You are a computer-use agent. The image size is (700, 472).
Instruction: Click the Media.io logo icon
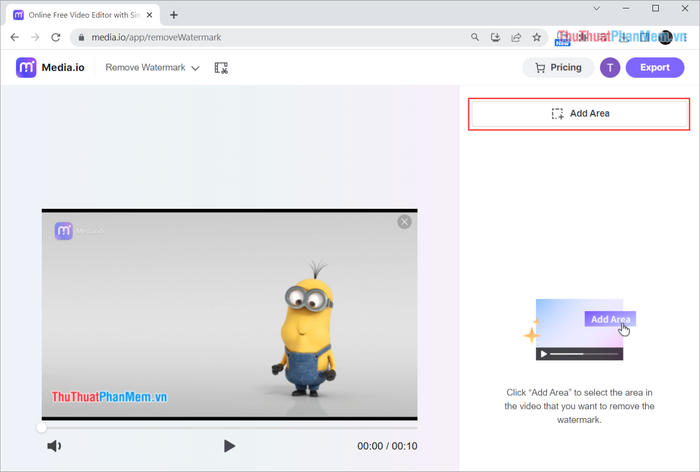pyautogui.click(x=26, y=67)
